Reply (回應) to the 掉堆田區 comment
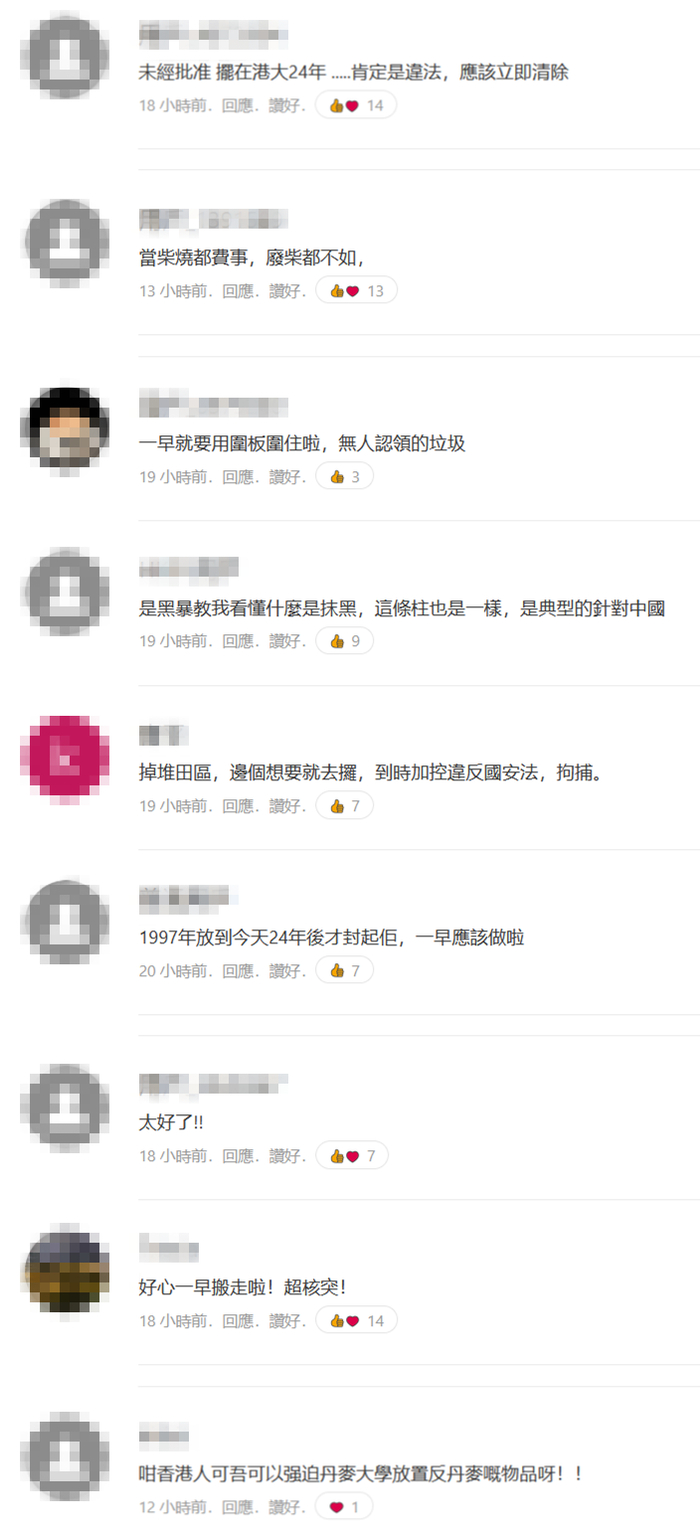The height and width of the screenshot is (1533, 700). [240, 805]
